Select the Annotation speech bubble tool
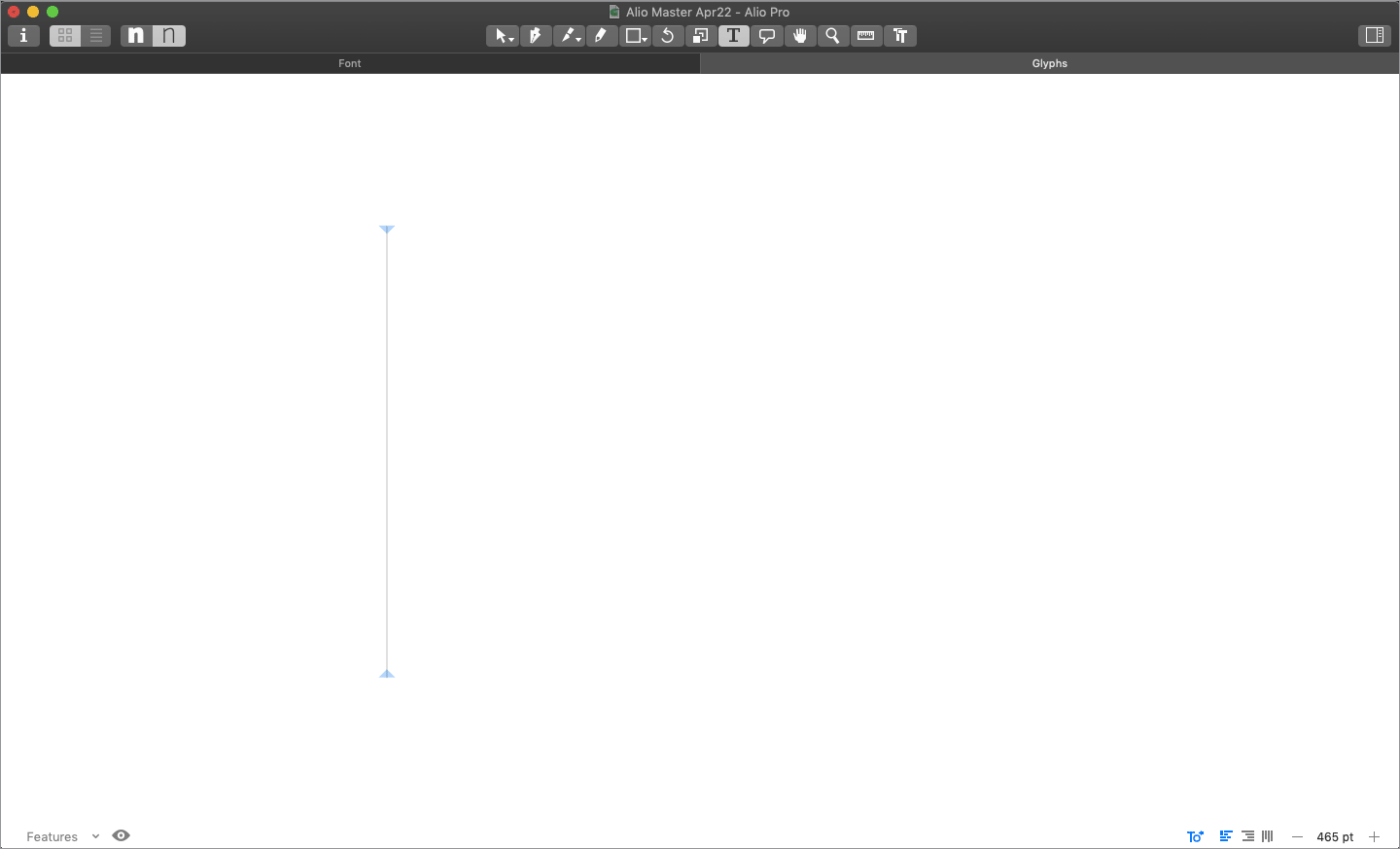 767,36
